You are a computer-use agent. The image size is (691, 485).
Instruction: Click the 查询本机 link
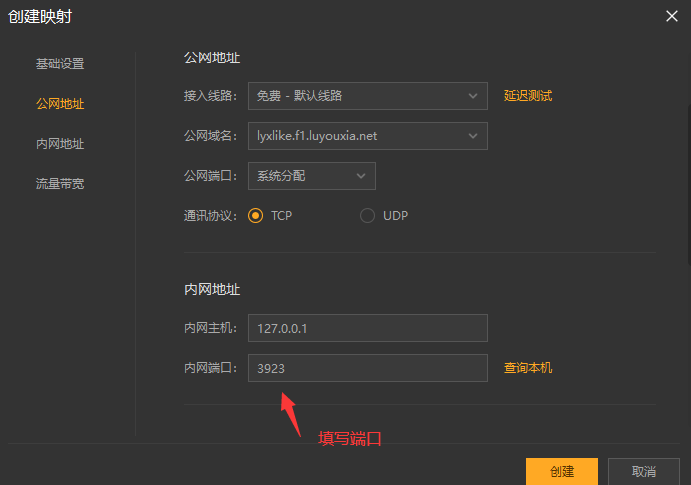click(528, 368)
